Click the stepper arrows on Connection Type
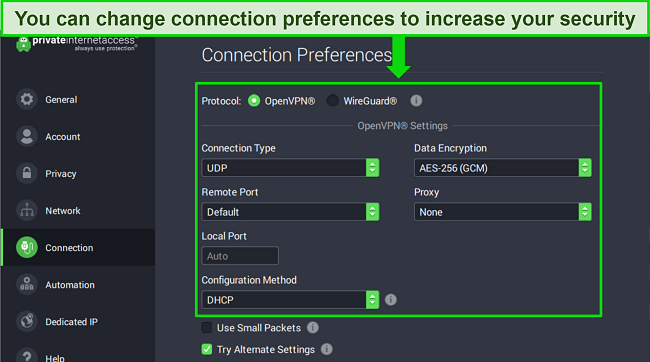The width and height of the screenshot is (650, 362). pyautogui.click(x=372, y=168)
